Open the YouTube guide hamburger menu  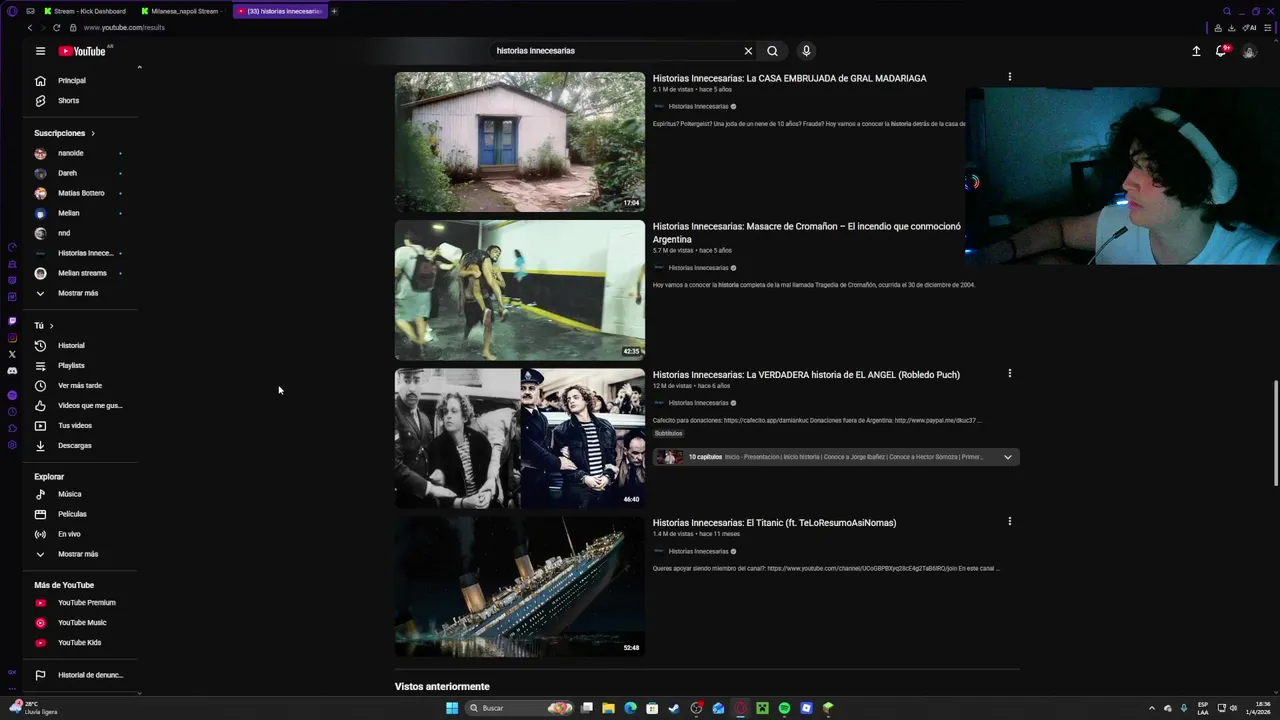[40, 51]
